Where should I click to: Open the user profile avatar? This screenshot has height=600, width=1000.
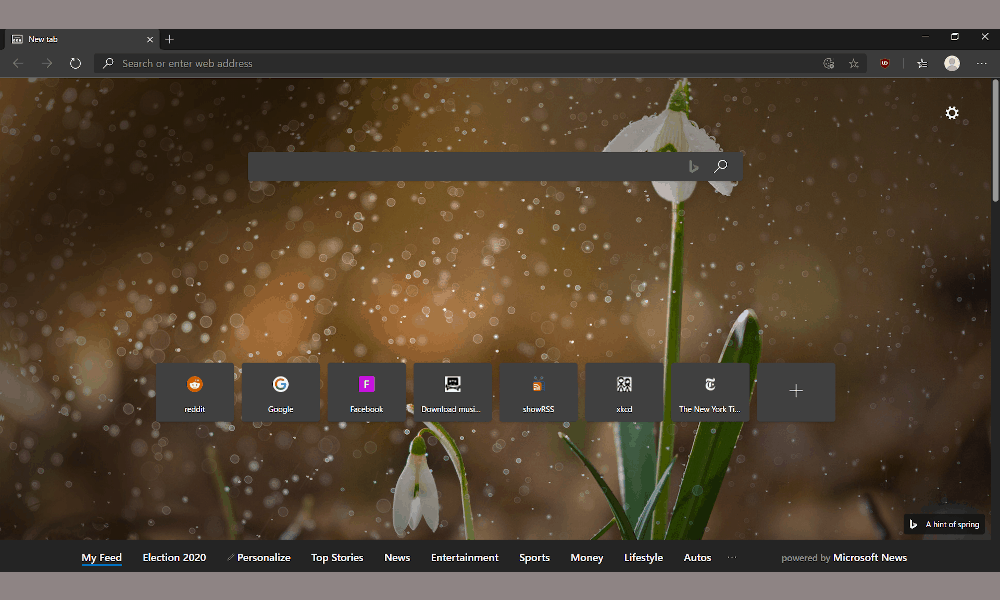[x=952, y=63]
